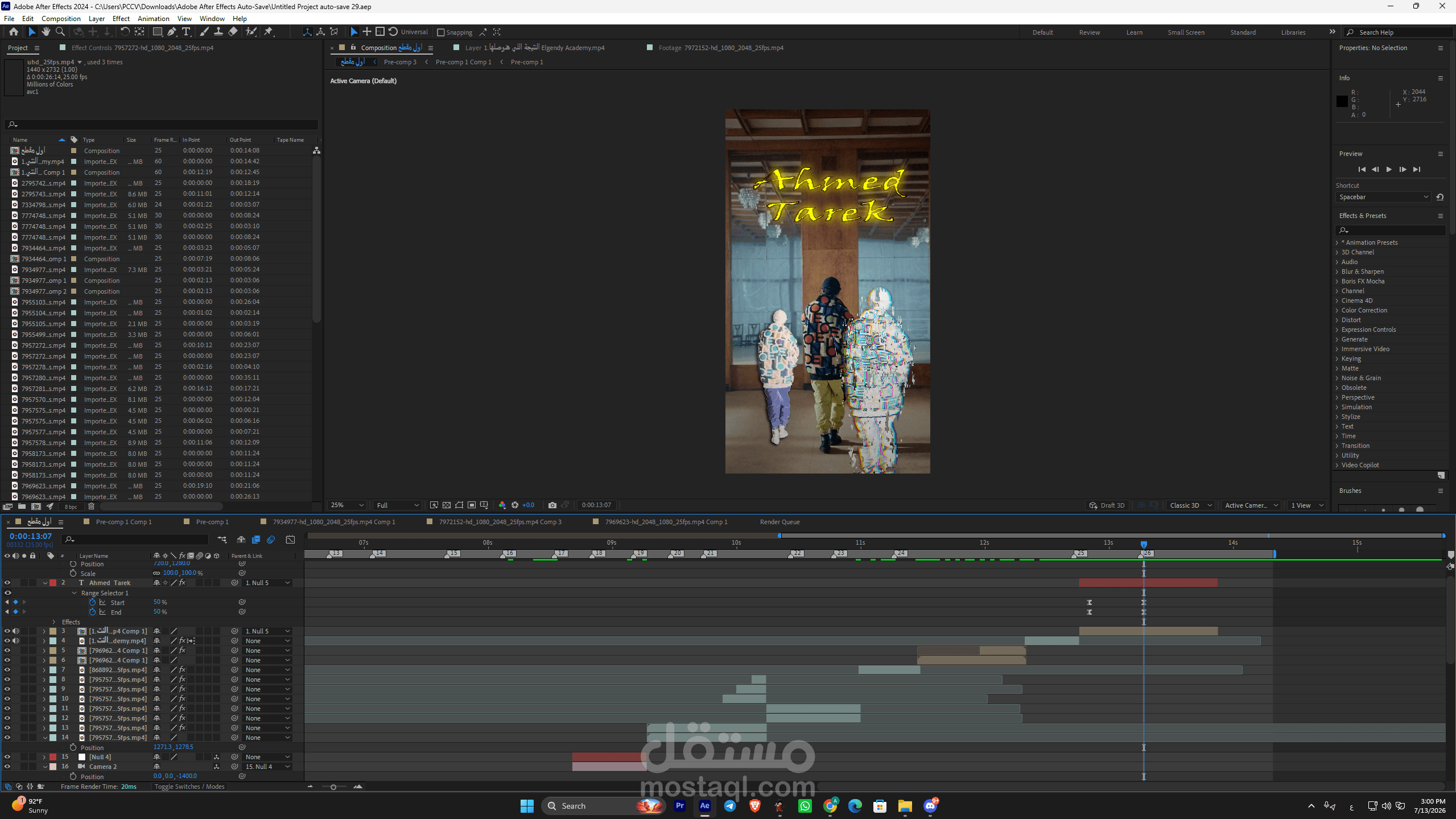Screen dimensions: 1456x819
Task: Click the Play button in Preview panel
Action: pyautogui.click(x=1389, y=169)
